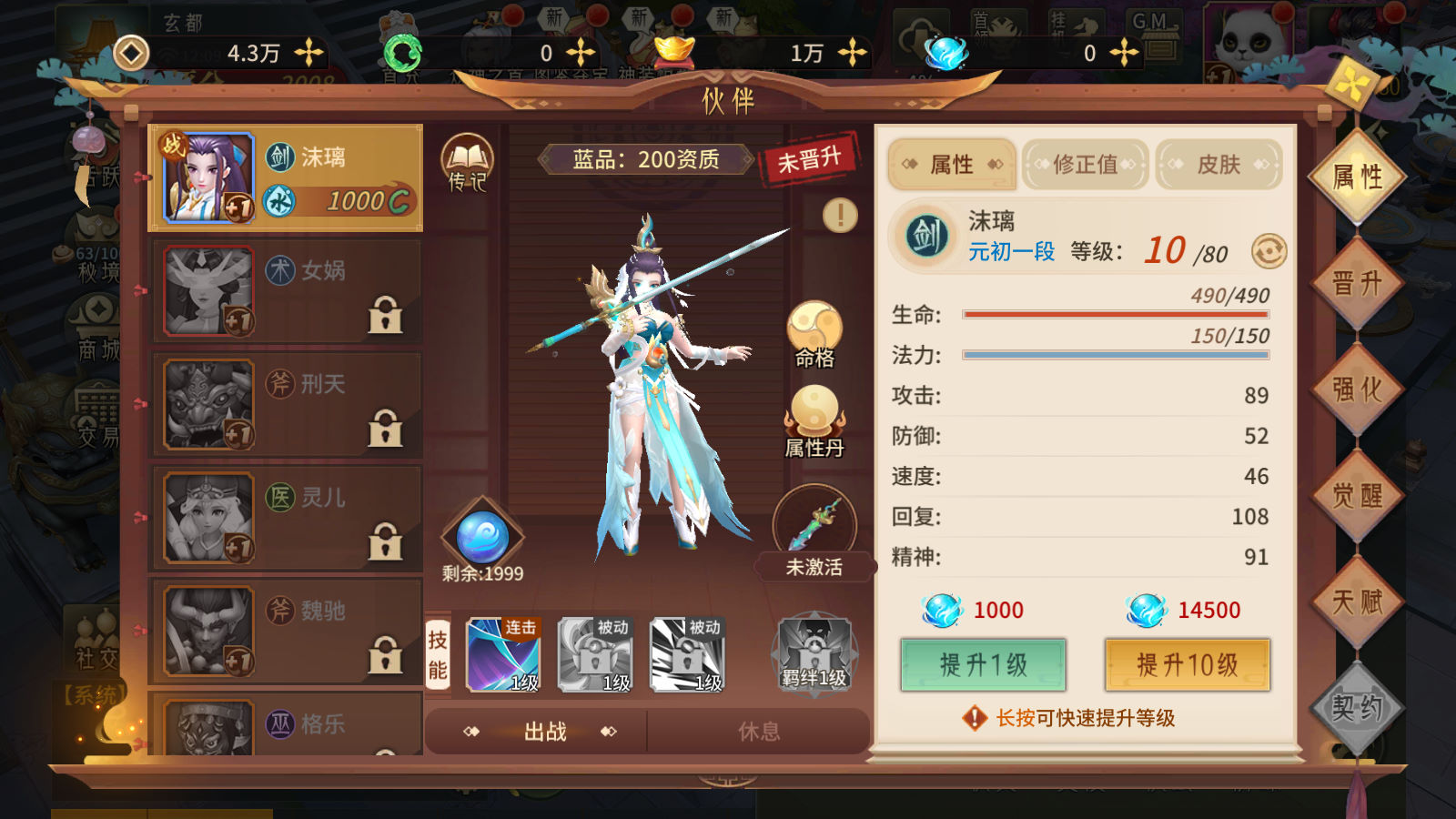
Task: Click the blue orb with 剩余:1999
Action: pos(482,537)
